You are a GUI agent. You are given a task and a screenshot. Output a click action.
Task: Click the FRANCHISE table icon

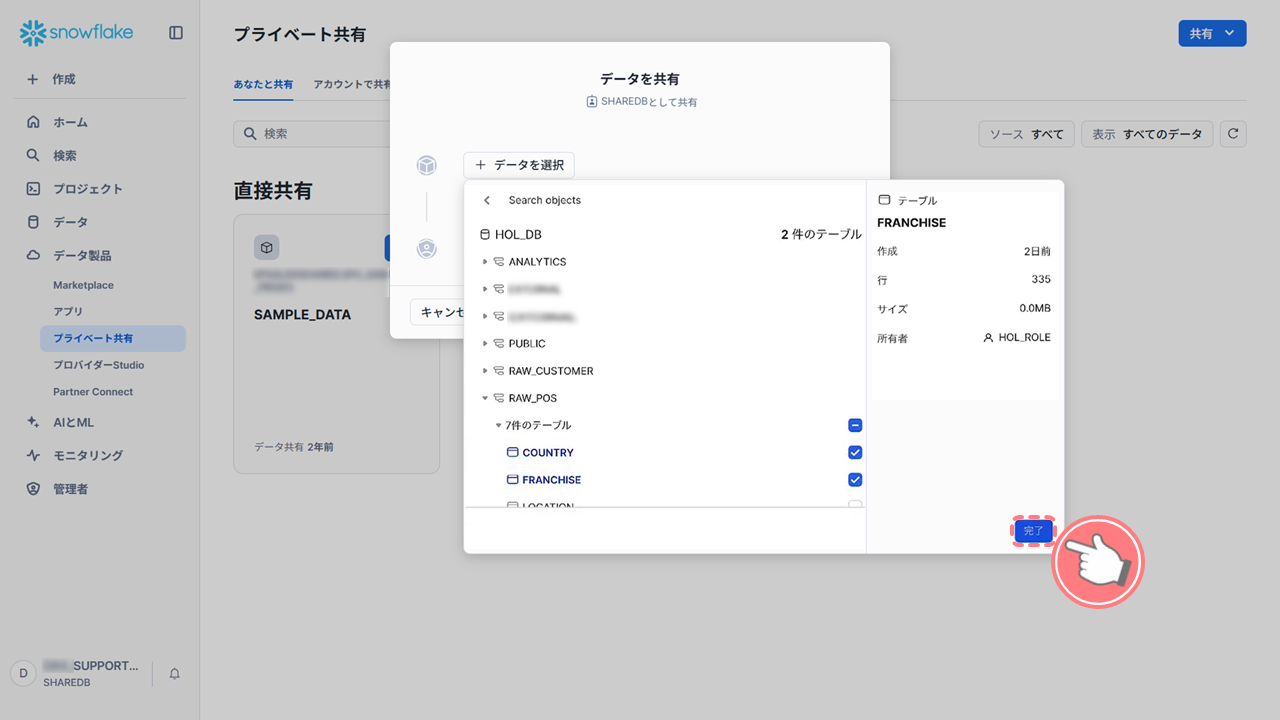pyautogui.click(x=513, y=480)
